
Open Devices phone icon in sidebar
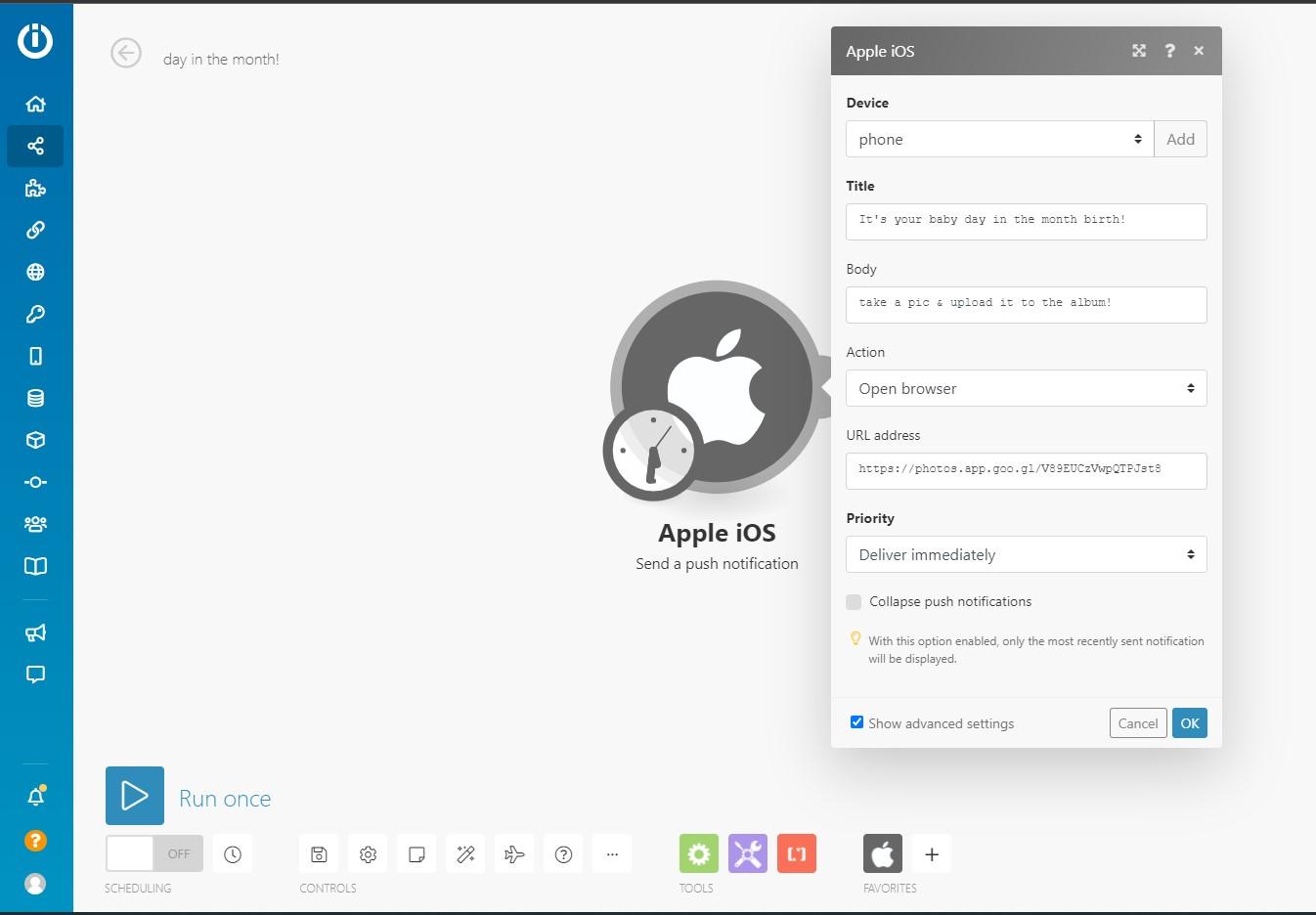pos(35,356)
